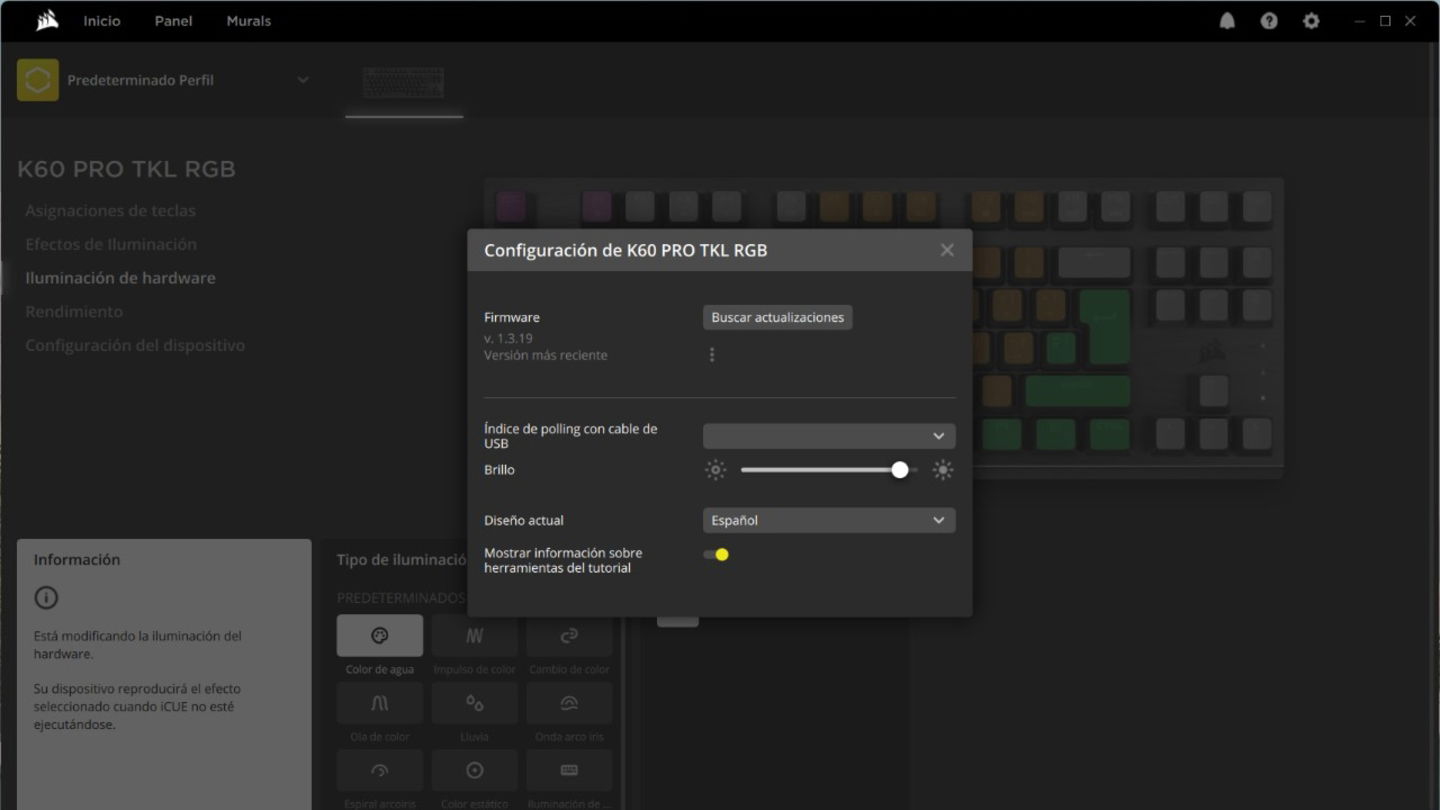Click the green spacebar-row wide key
This screenshot has height=810, width=1440.
[x=1077, y=391]
